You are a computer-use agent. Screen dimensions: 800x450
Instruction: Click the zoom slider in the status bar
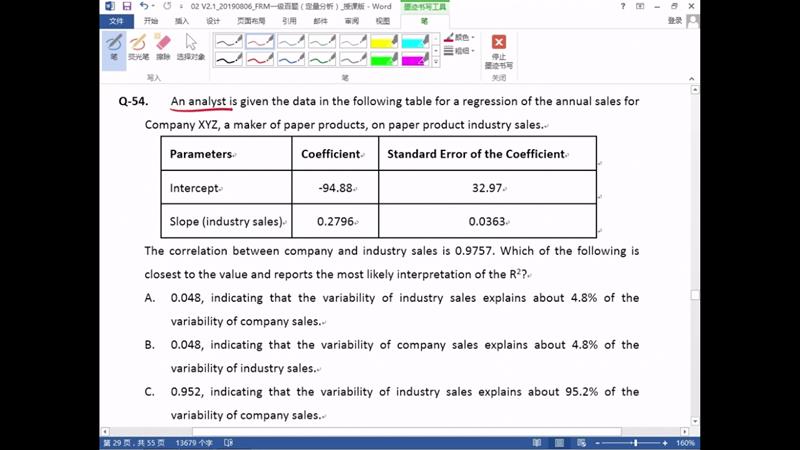tap(634, 443)
